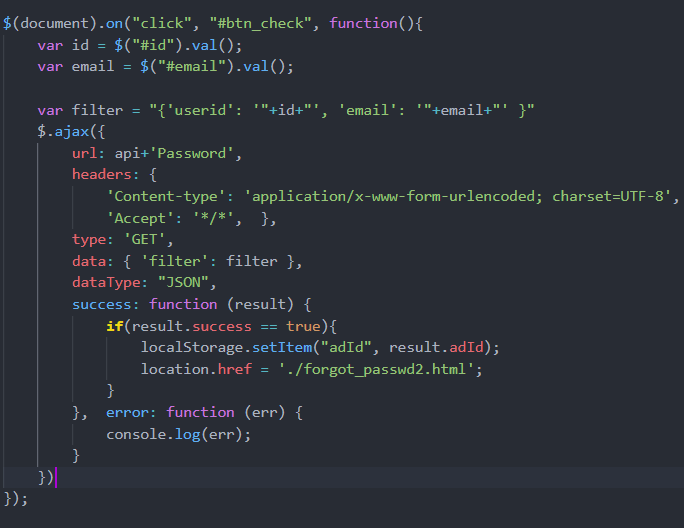The height and width of the screenshot is (528, 684).
Task: Click the if keyword in result.success check
Action: (x=115, y=326)
